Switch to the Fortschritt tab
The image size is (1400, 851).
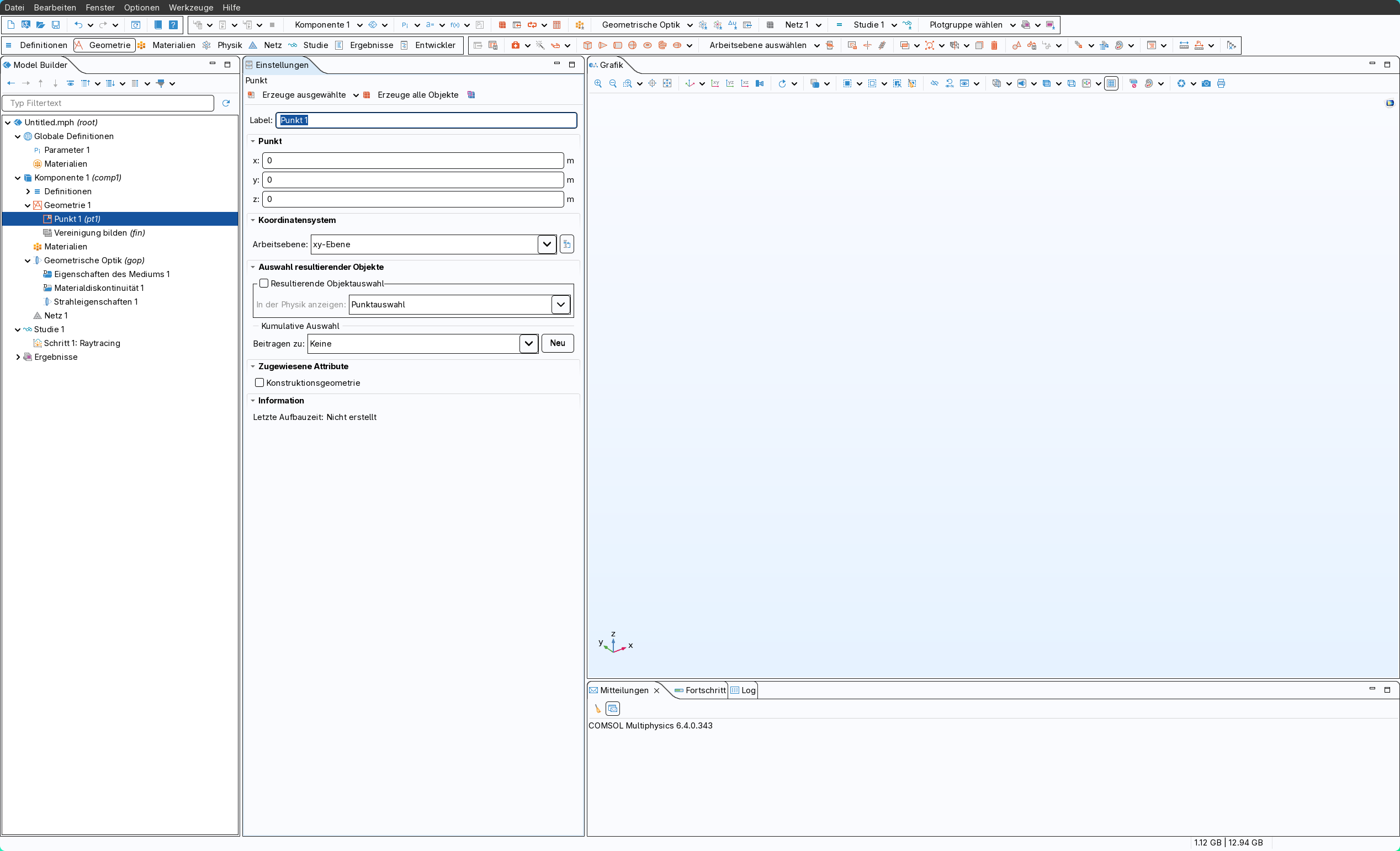(704, 690)
